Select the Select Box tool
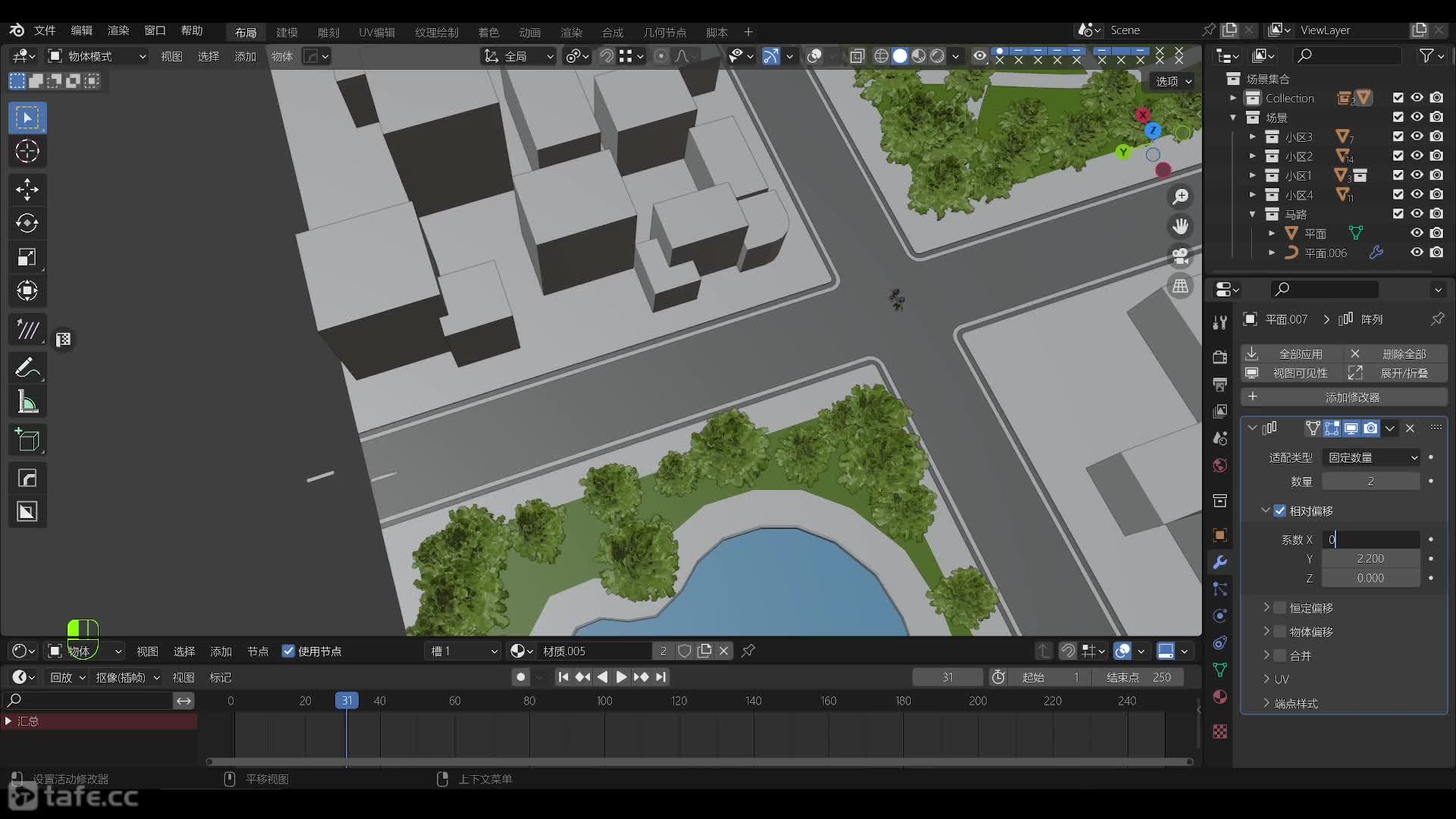This screenshot has height=819, width=1456. click(27, 118)
